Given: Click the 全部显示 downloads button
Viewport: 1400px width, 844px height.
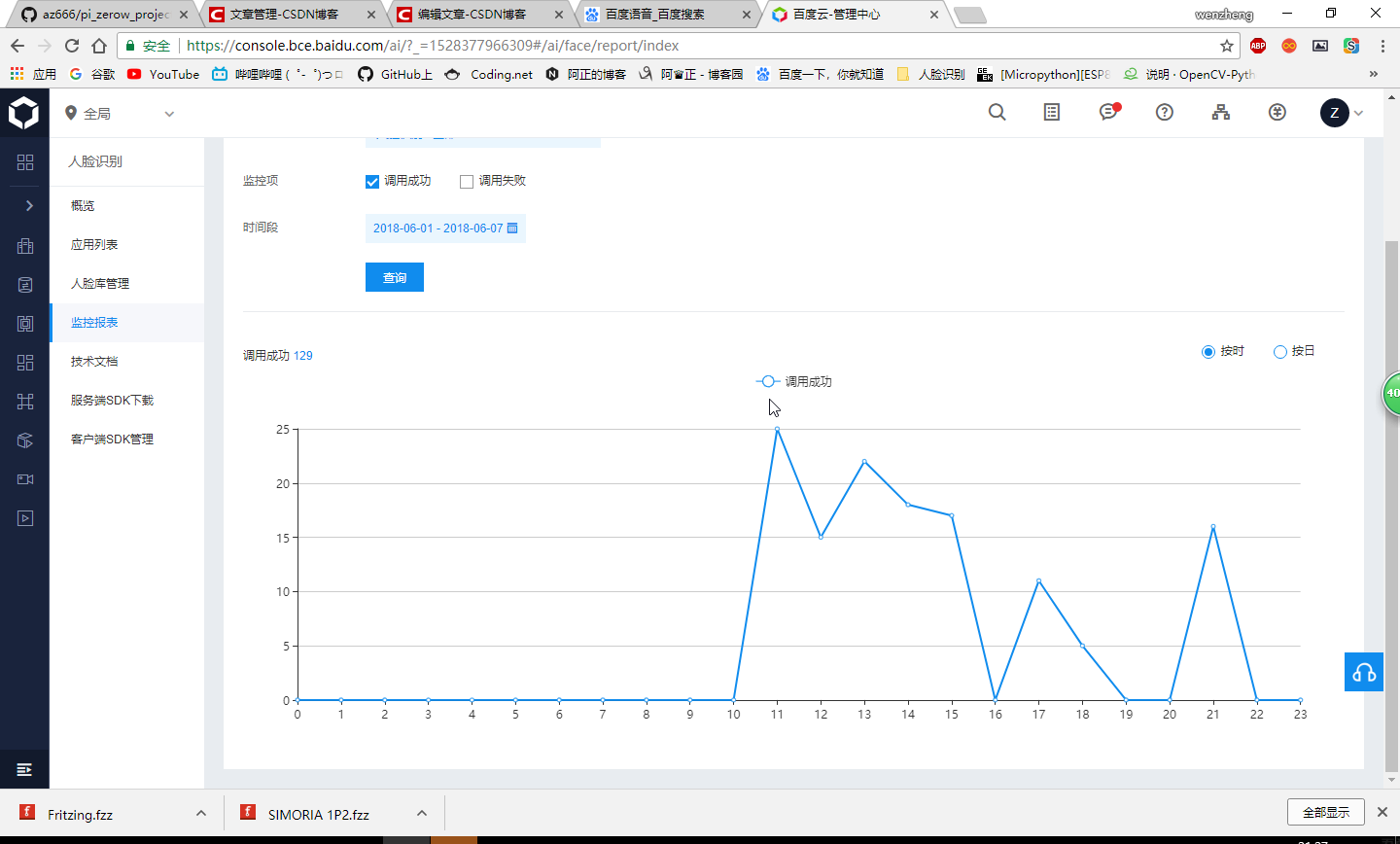Looking at the screenshot, I should coord(1326,812).
